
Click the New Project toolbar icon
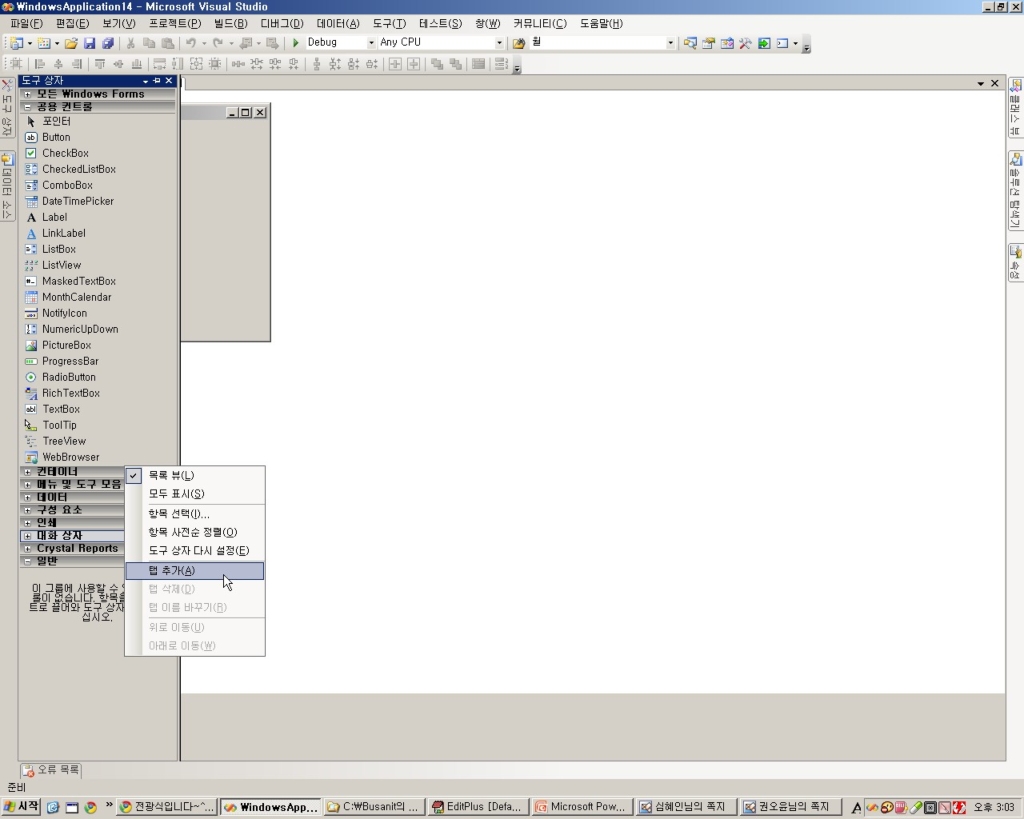[x=17, y=43]
